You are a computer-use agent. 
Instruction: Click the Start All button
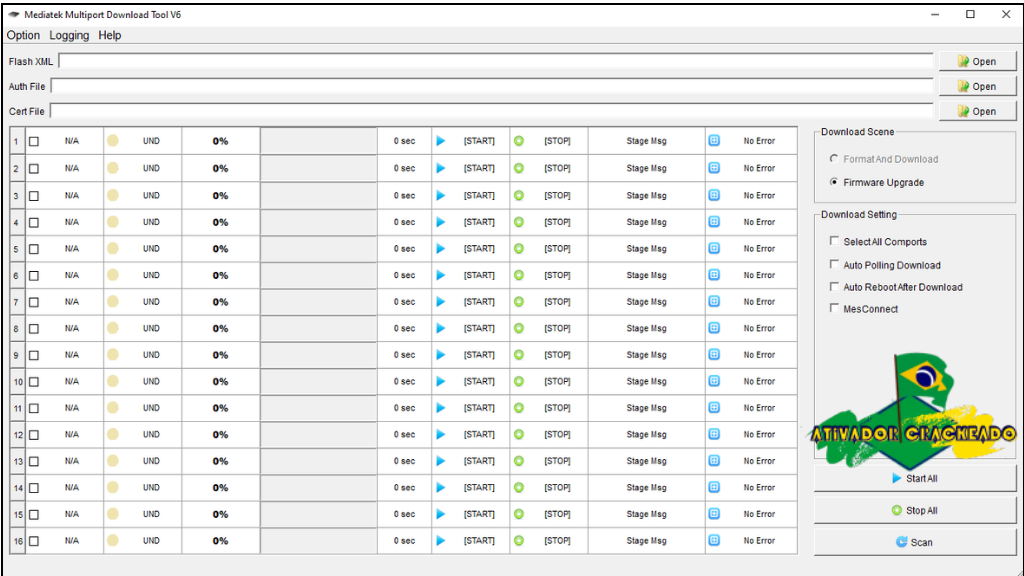point(915,479)
